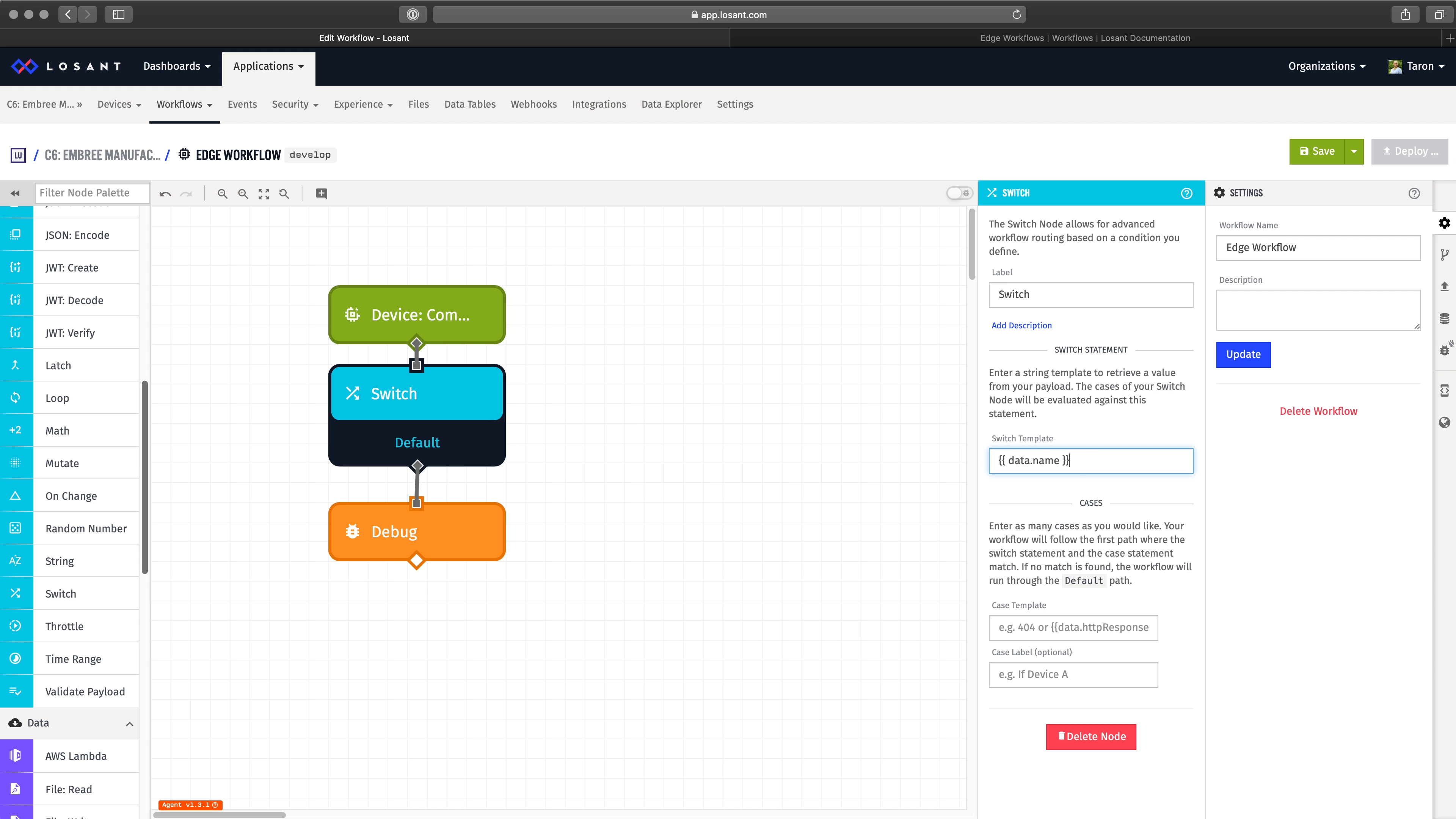Select the Debug node on canvas
This screenshot has width=1456, height=819.
[417, 531]
